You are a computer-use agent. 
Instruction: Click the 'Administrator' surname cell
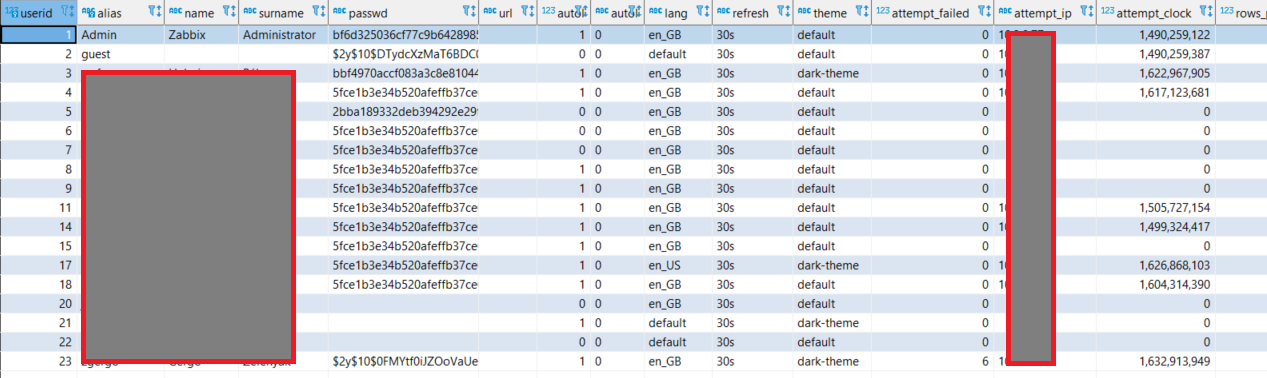(x=283, y=34)
